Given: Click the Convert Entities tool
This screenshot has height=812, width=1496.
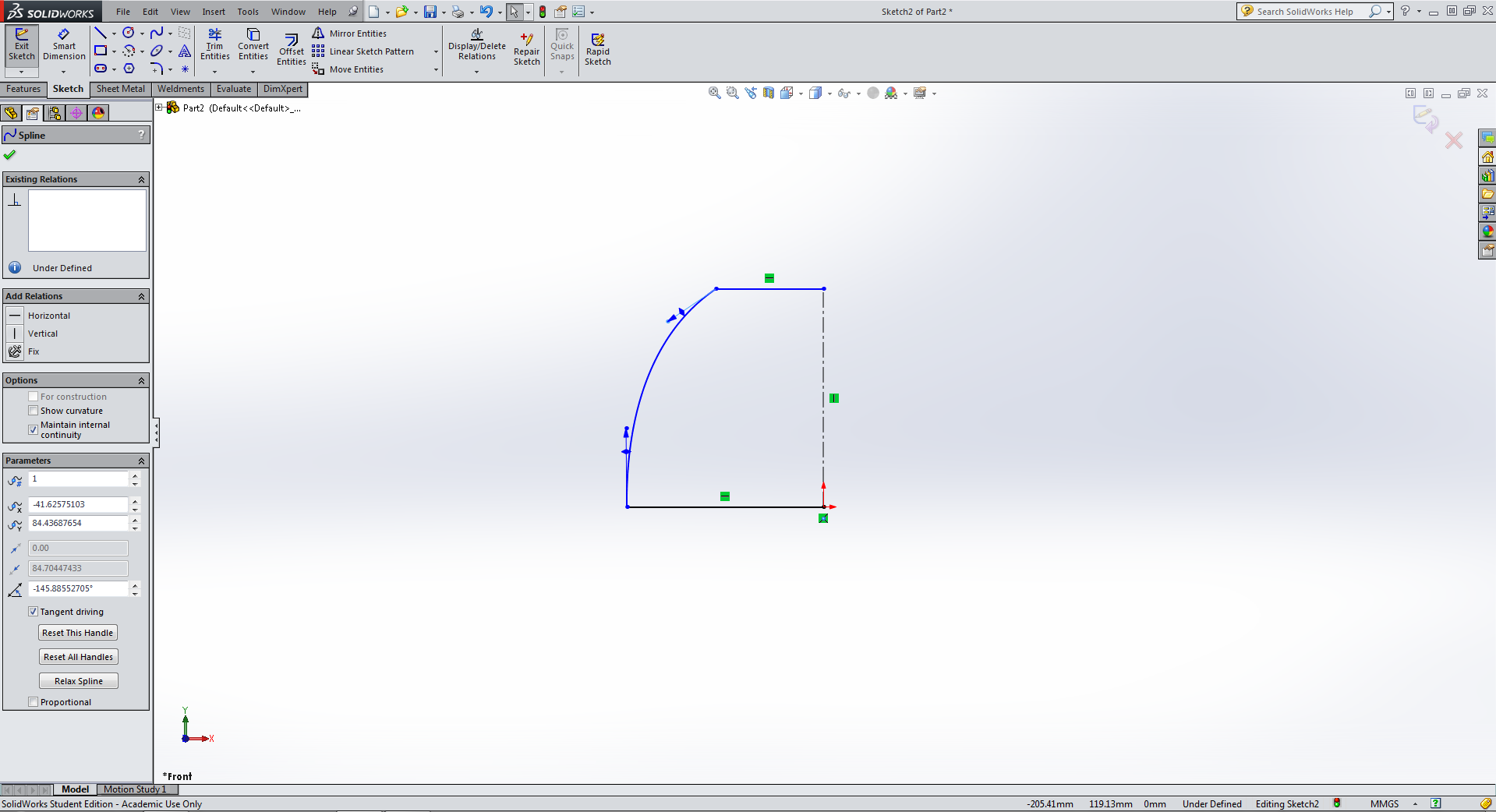Looking at the screenshot, I should point(253,44).
